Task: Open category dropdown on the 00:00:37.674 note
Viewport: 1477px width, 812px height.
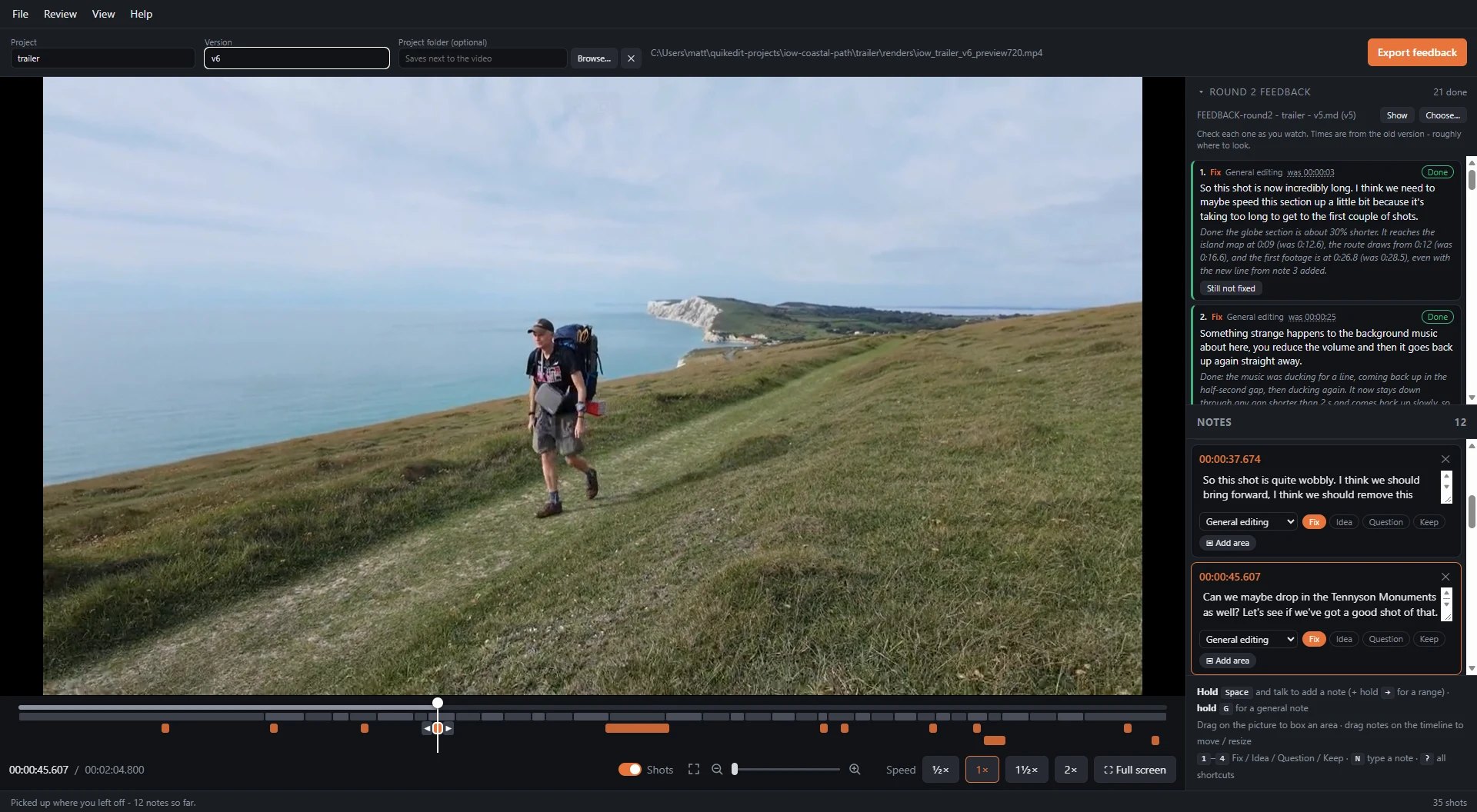Action: [x=1248, y=522]
